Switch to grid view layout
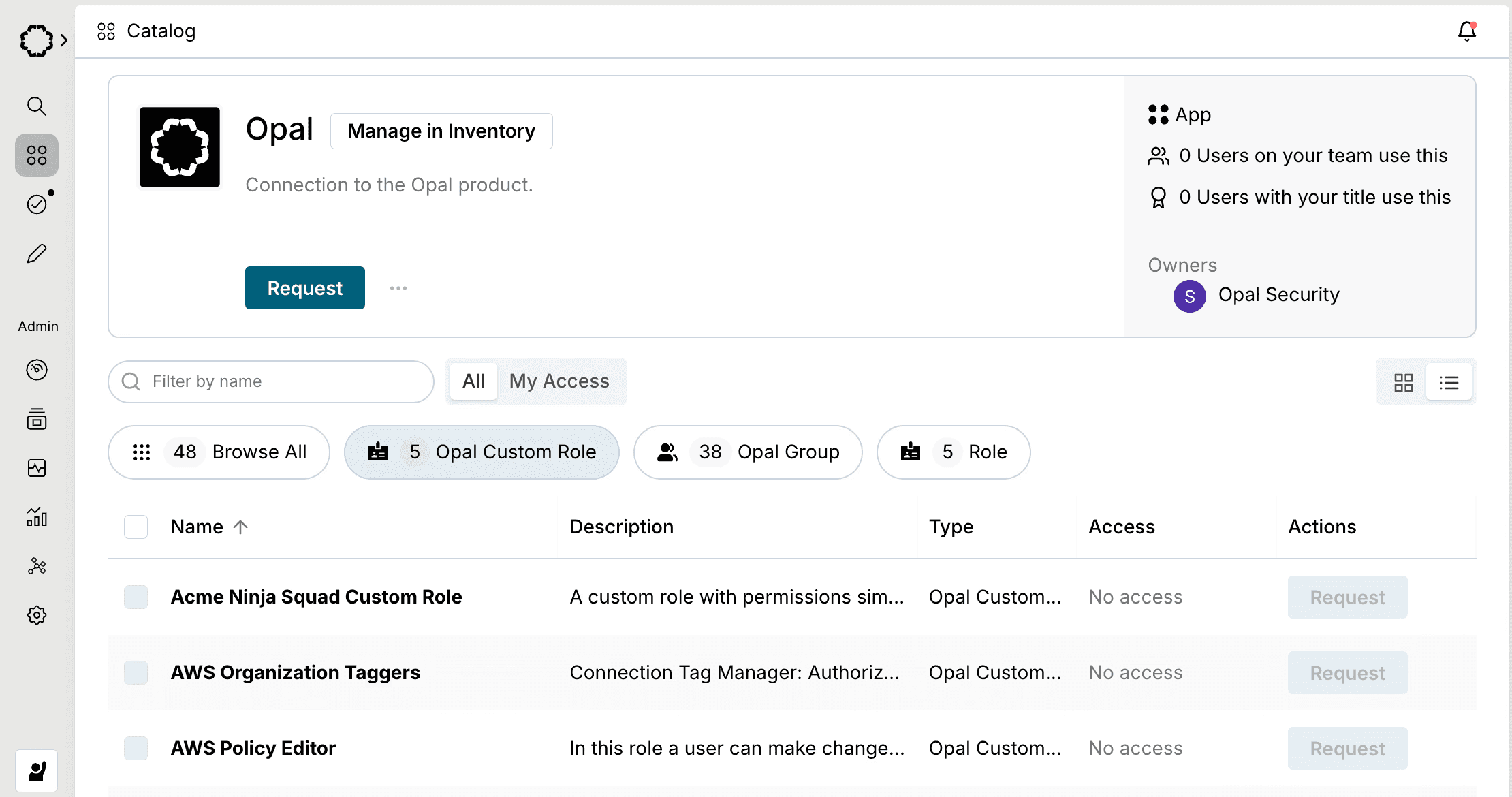1512x797 pixels. 1404,382
